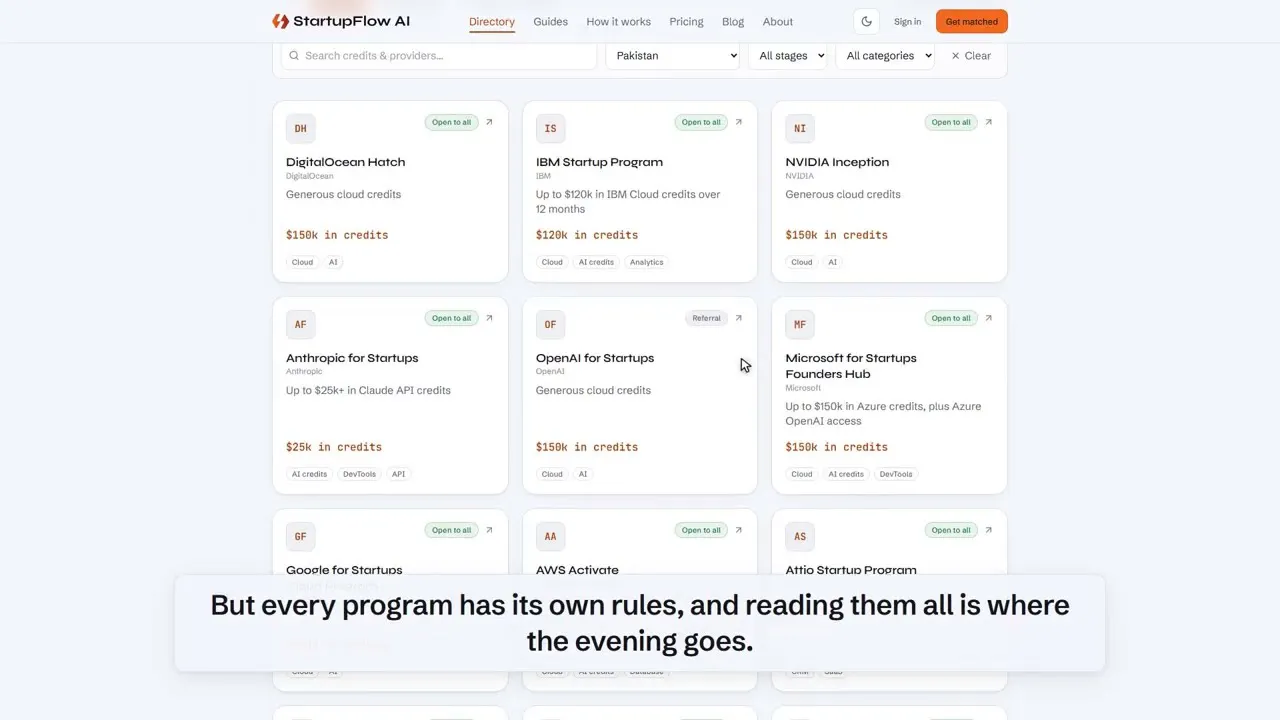The width and height of the screenshot is (1280, 720).
Task: Open the external link arrow on Microsoft for Startups card
Action: point(989,318)
